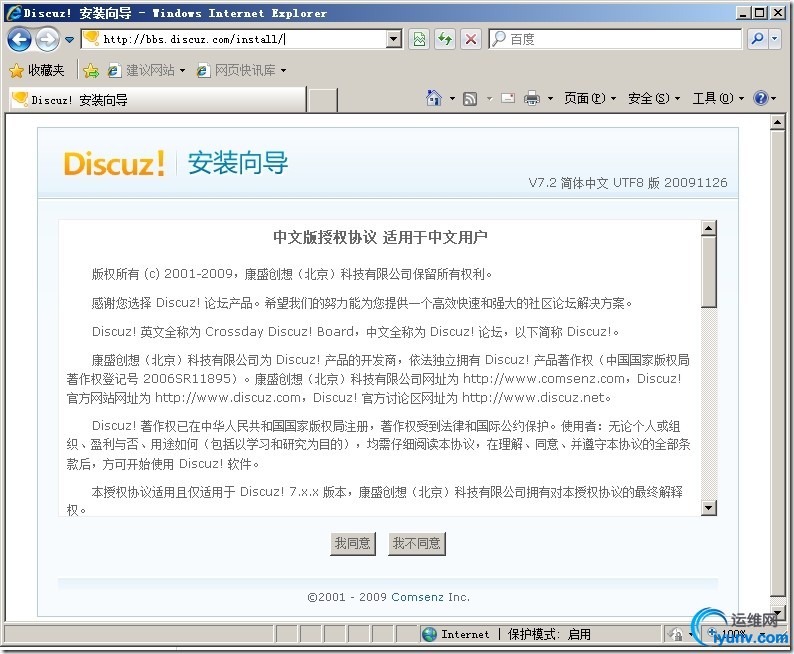Click the 百度 search box
The width and height of the screenshot is (794, 654).
[615, 39]
